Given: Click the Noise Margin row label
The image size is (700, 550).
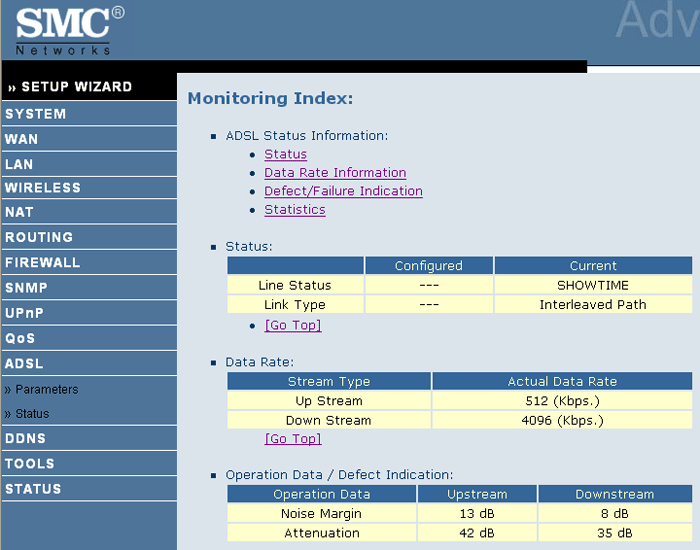Looking at the screenshot, I should (x=321, y=513).
